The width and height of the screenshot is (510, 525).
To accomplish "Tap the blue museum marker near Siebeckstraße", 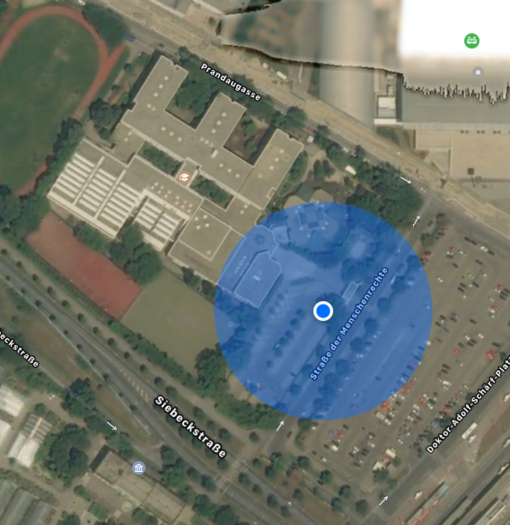I will coord(139,468).
